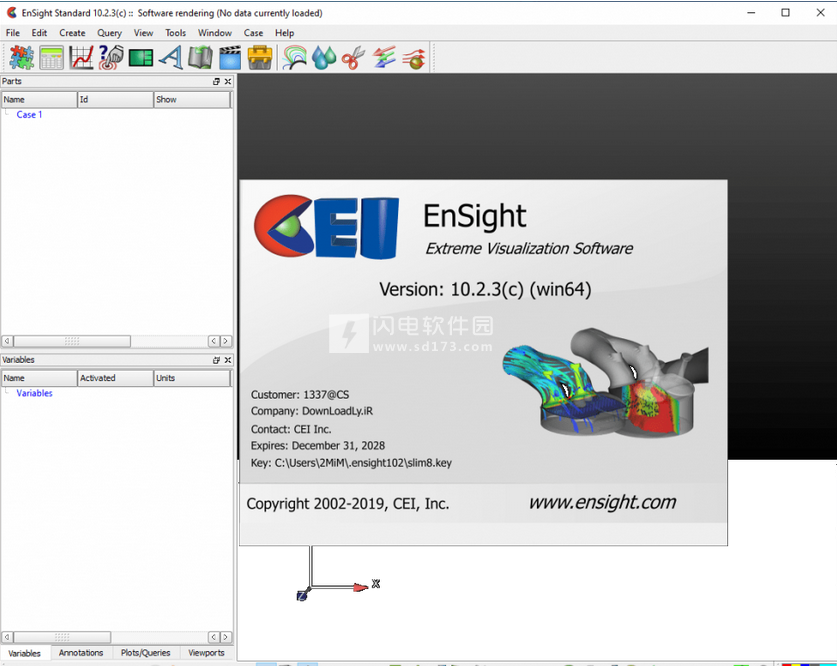Click the Z axis triad marker
The image size is (837, 666).
pyautogui.click(x=302, y=595)
